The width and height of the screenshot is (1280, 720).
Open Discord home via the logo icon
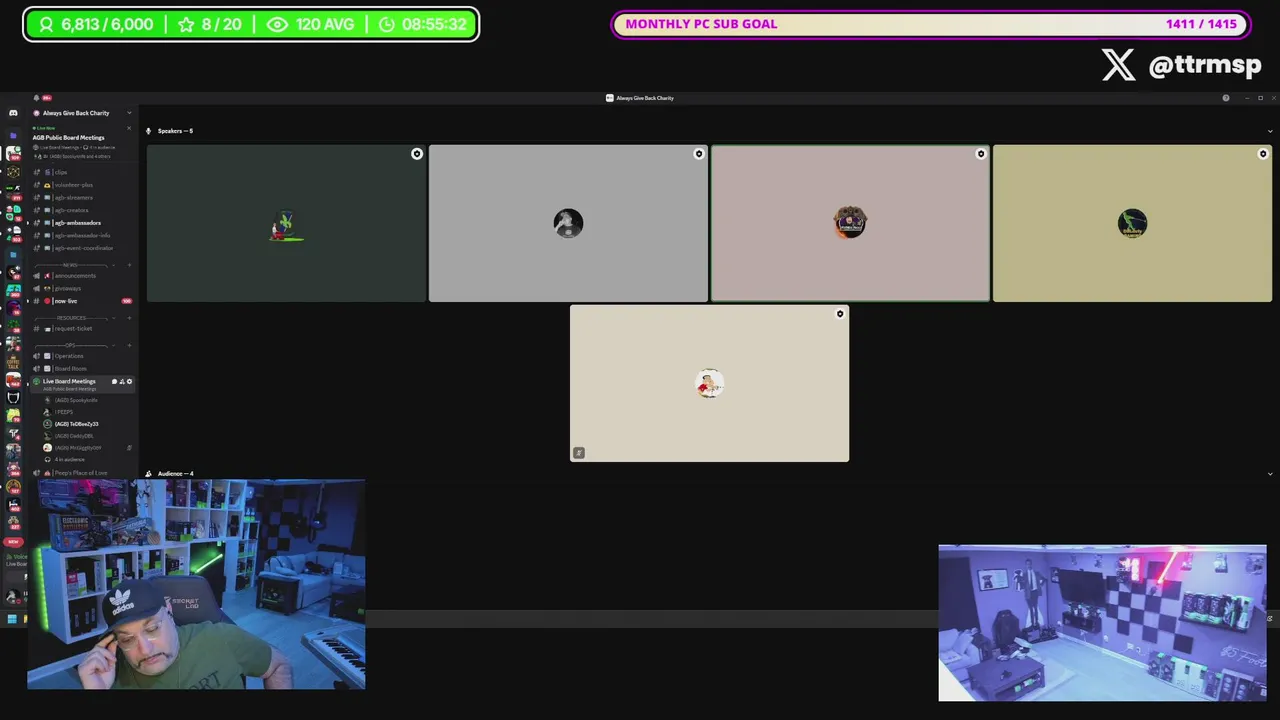pos(13,113)
